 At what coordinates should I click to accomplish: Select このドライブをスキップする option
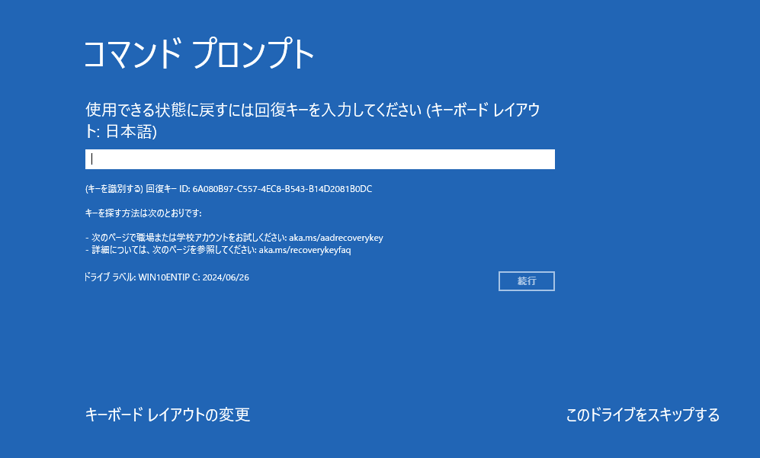click(643, 415)
